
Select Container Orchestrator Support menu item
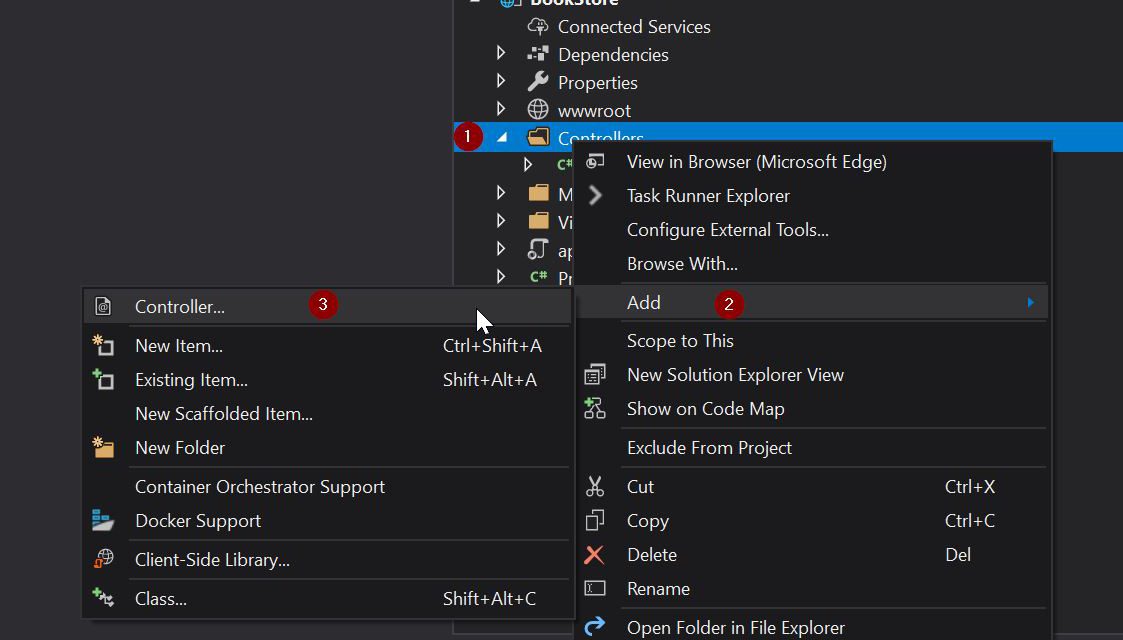(x=260, y=487)
